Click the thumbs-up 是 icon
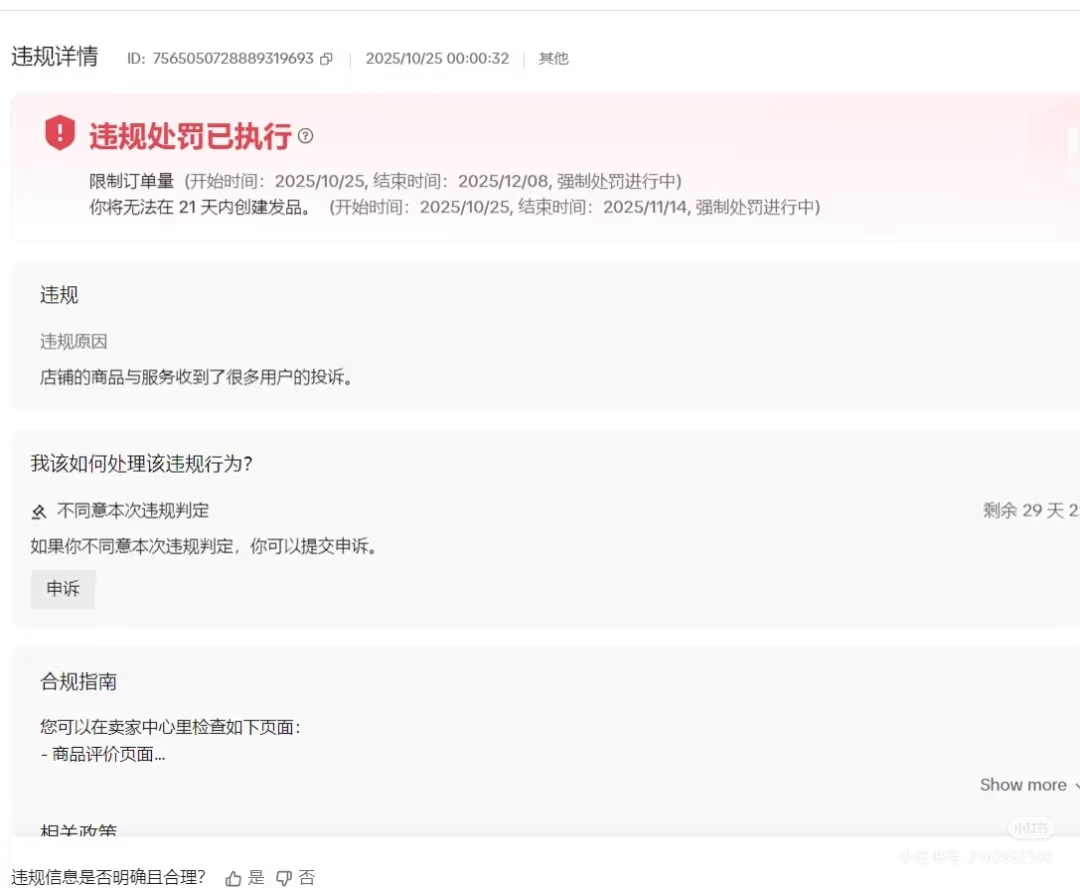The image size is (1080, 888). pos(234,878)
